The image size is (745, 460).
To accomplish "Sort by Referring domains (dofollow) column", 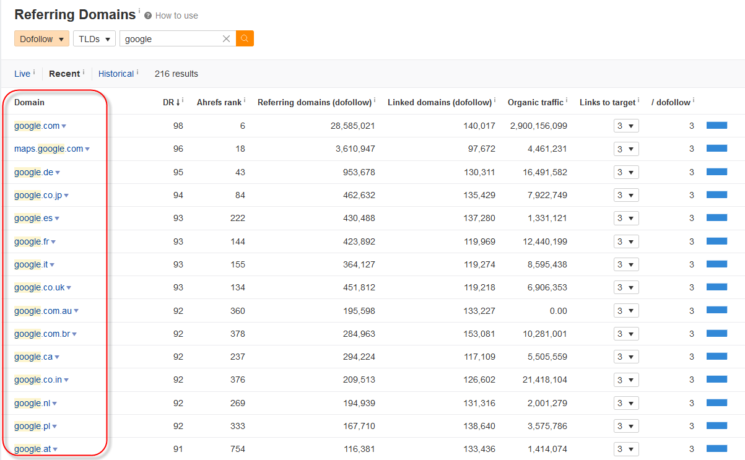I will coord(315,102).
